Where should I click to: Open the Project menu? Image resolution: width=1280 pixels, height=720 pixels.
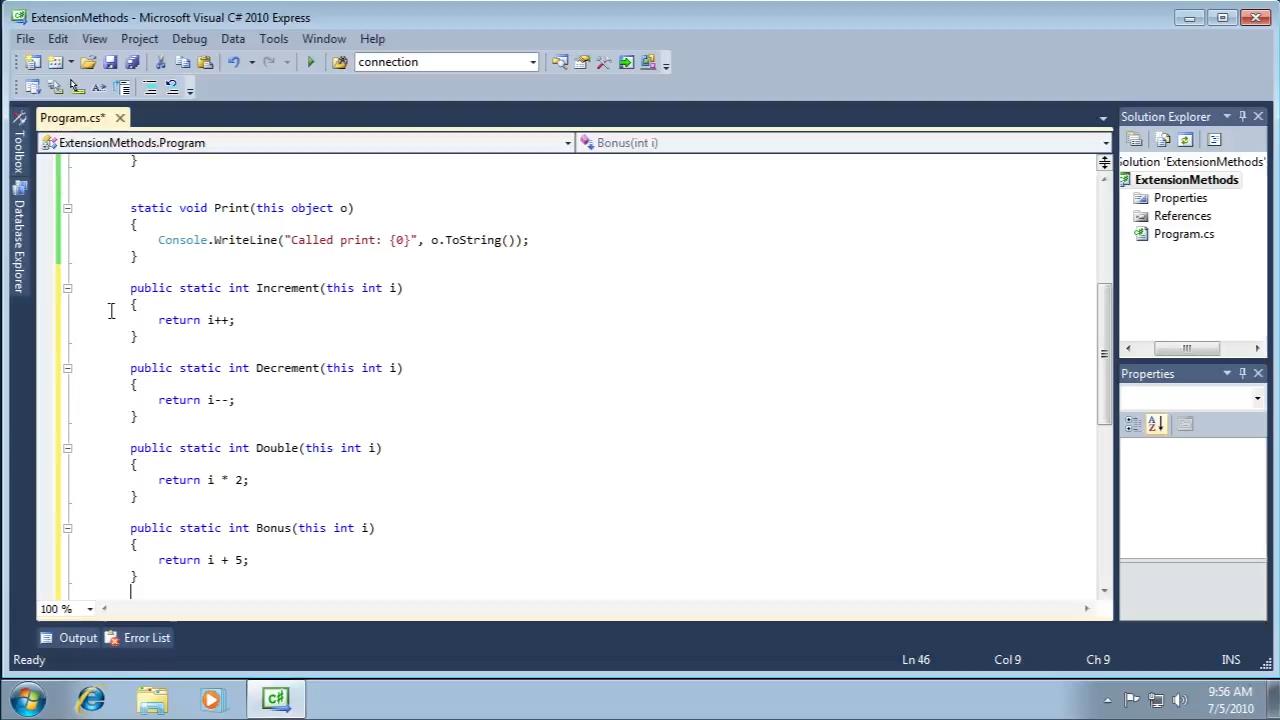pyautogui.click(x=139, y=39)
